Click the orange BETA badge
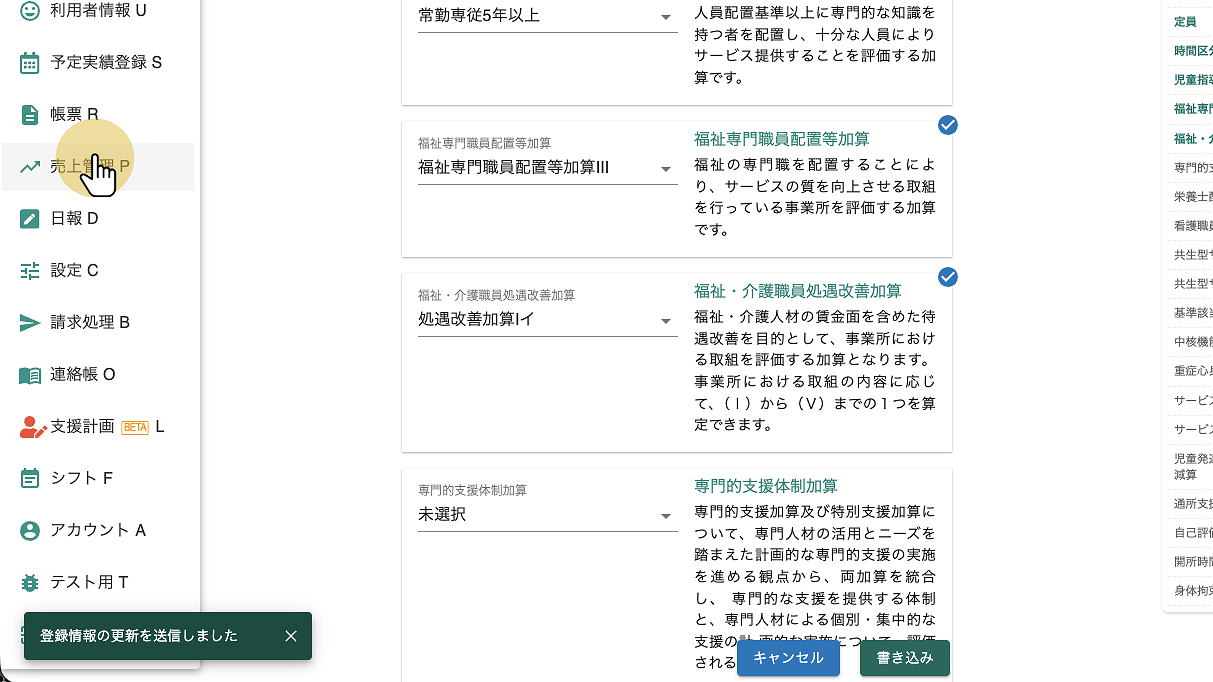The image size is (1213, 682). coord(135,427)
